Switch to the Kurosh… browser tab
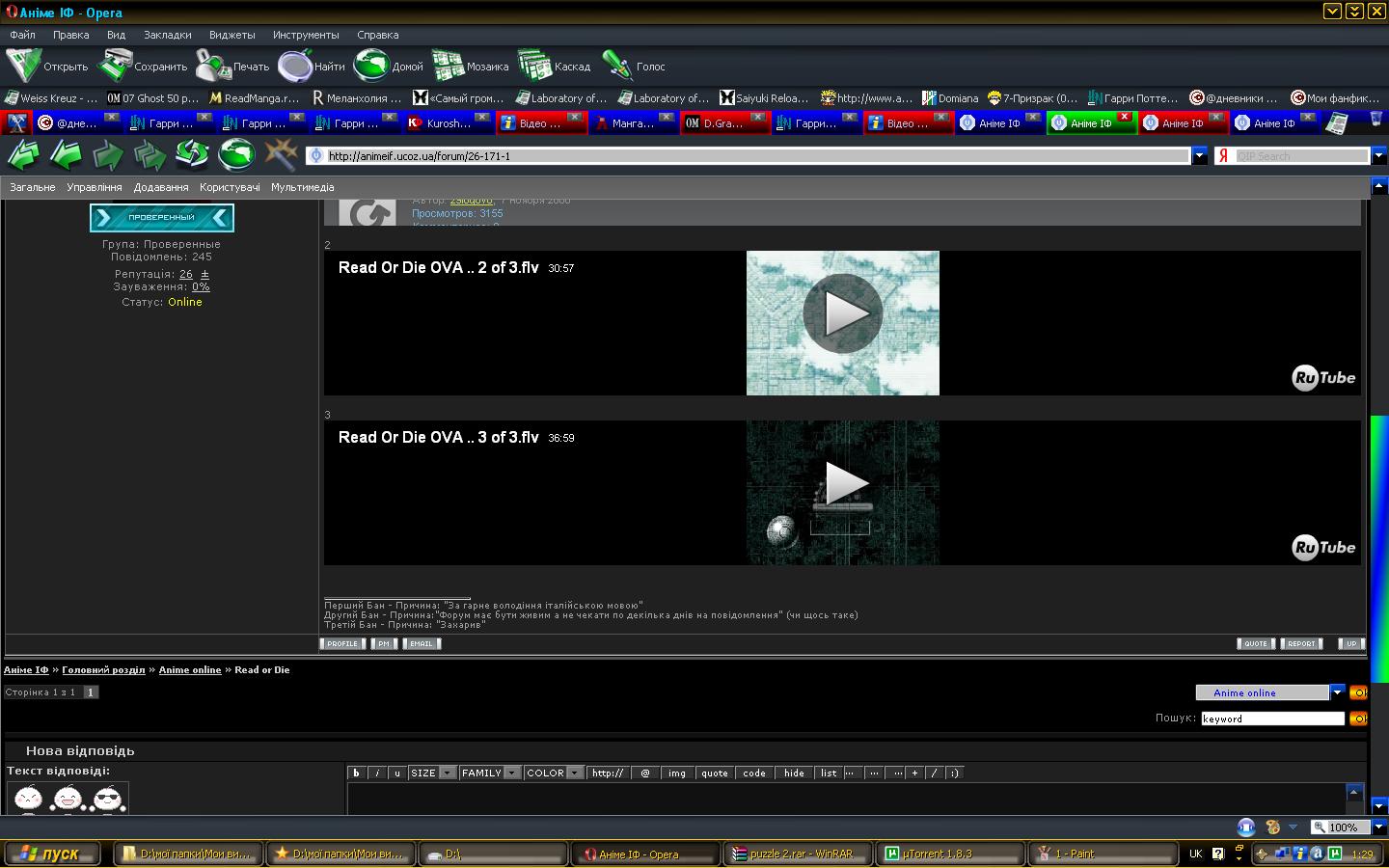Viewport: 1389px width, 868px height. (x=440, y=123)
